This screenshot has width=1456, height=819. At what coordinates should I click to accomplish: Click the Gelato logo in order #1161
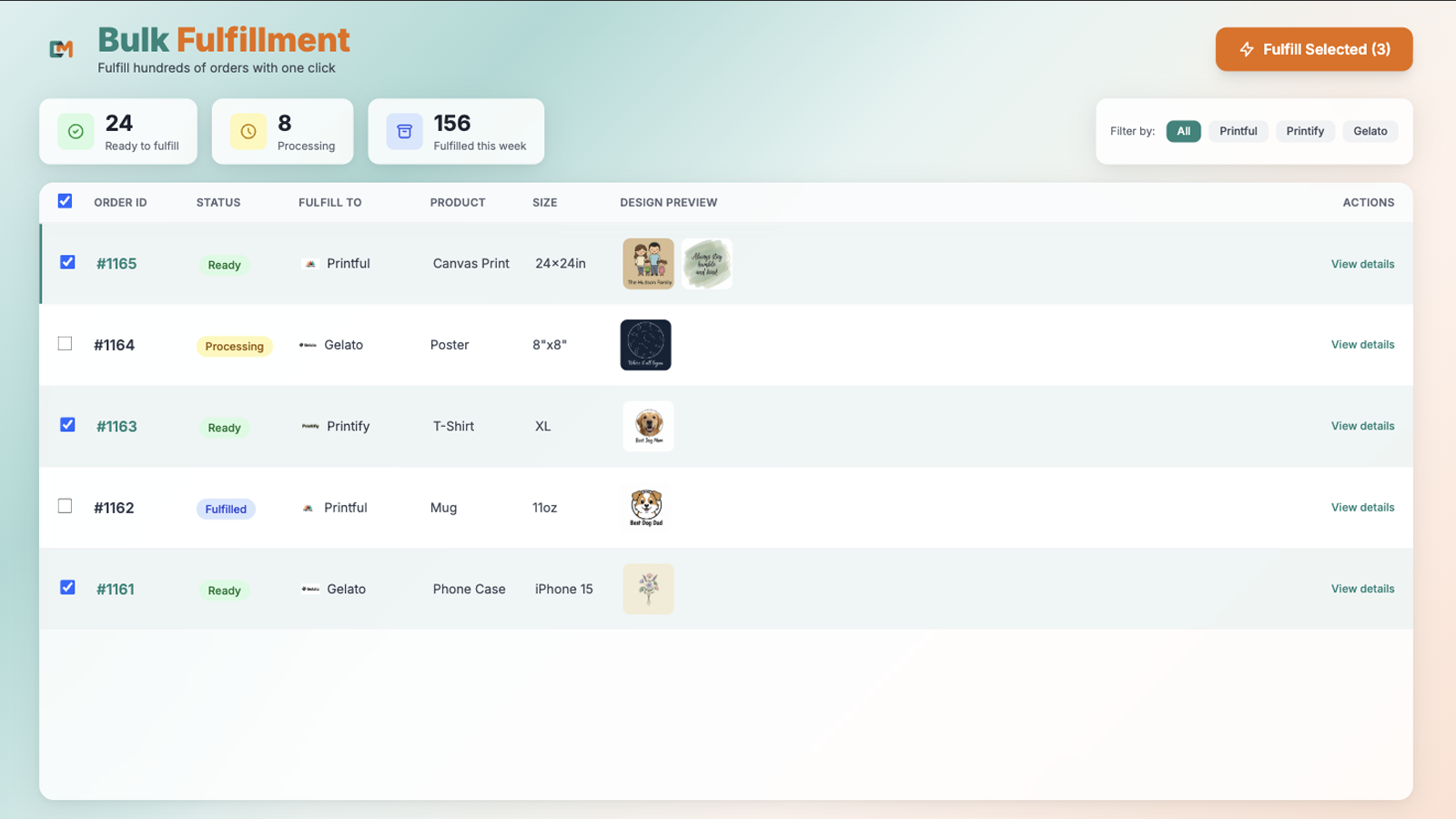(x=310, y=589)
